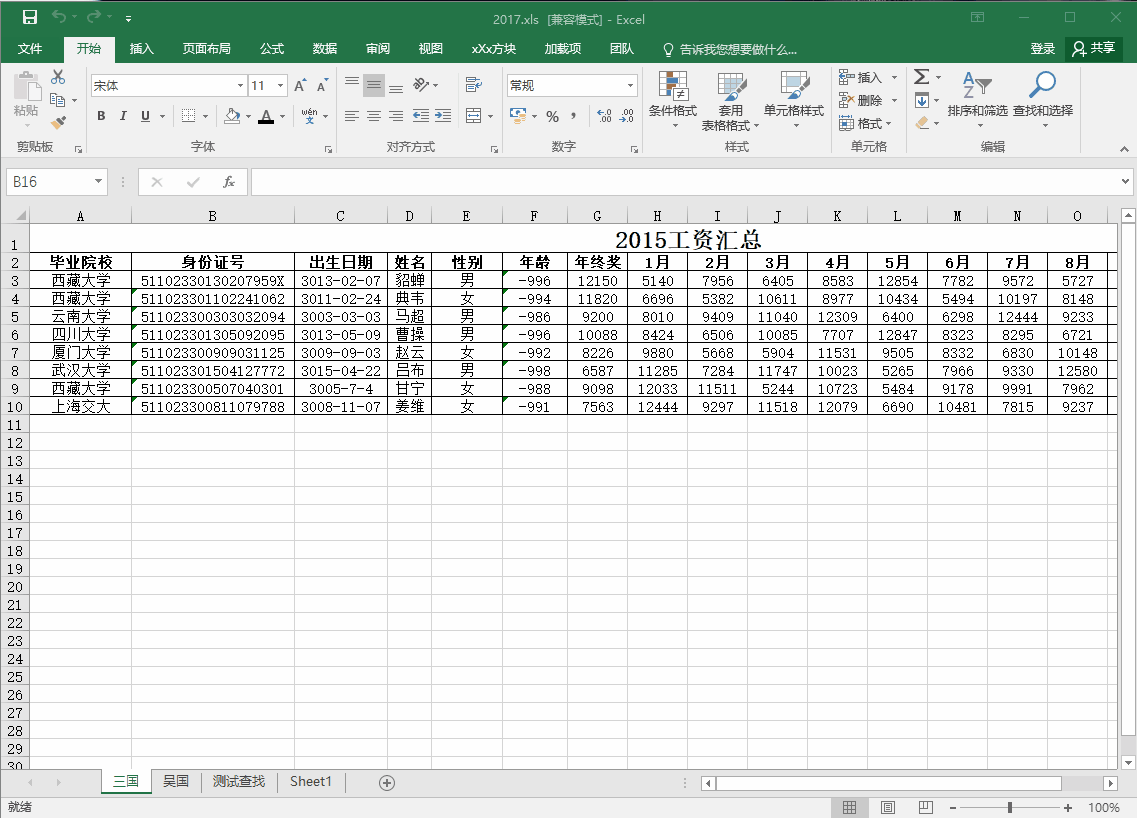Click the 格式 format cells button

864,123
